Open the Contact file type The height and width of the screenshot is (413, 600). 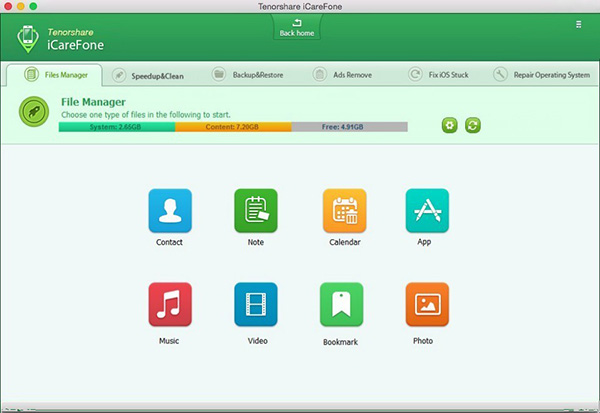pyautogui.click(x=170, y=211)
